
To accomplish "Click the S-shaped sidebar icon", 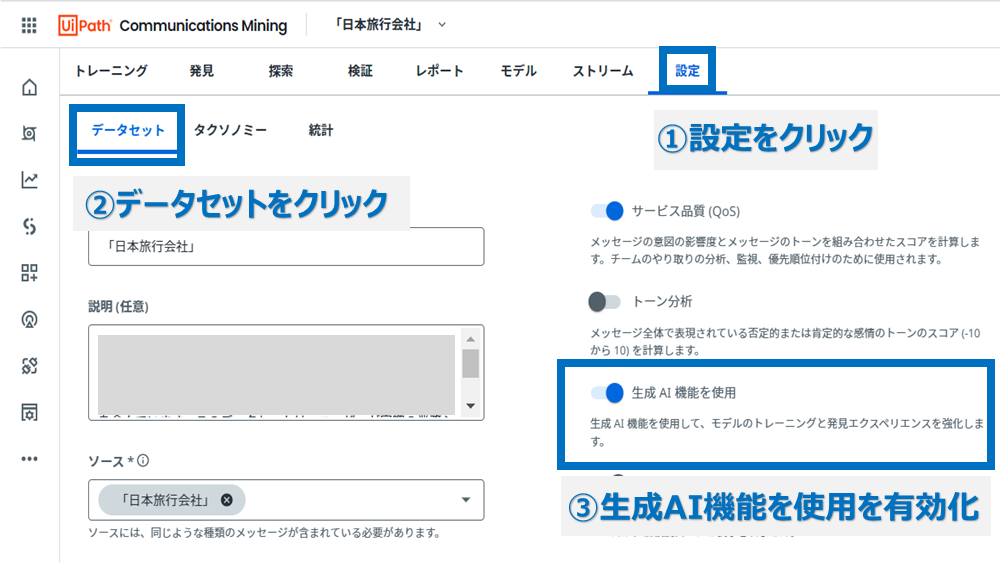I will [29, 226].
